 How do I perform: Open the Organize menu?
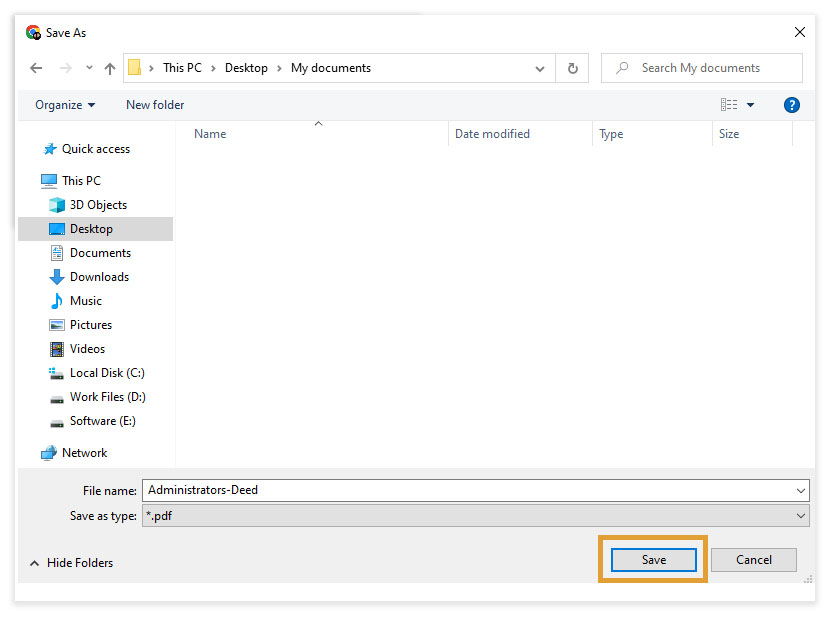(65, 105)
